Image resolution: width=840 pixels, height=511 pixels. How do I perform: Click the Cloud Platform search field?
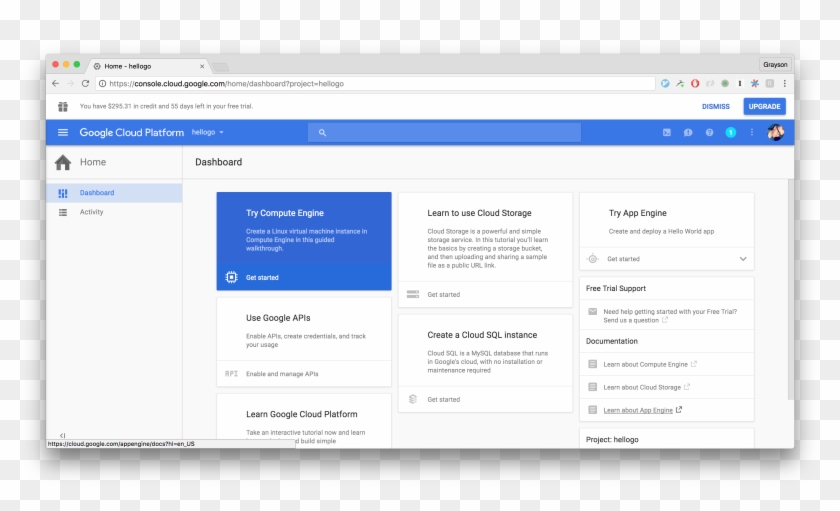pyautogui.click(x=445, y=132)
